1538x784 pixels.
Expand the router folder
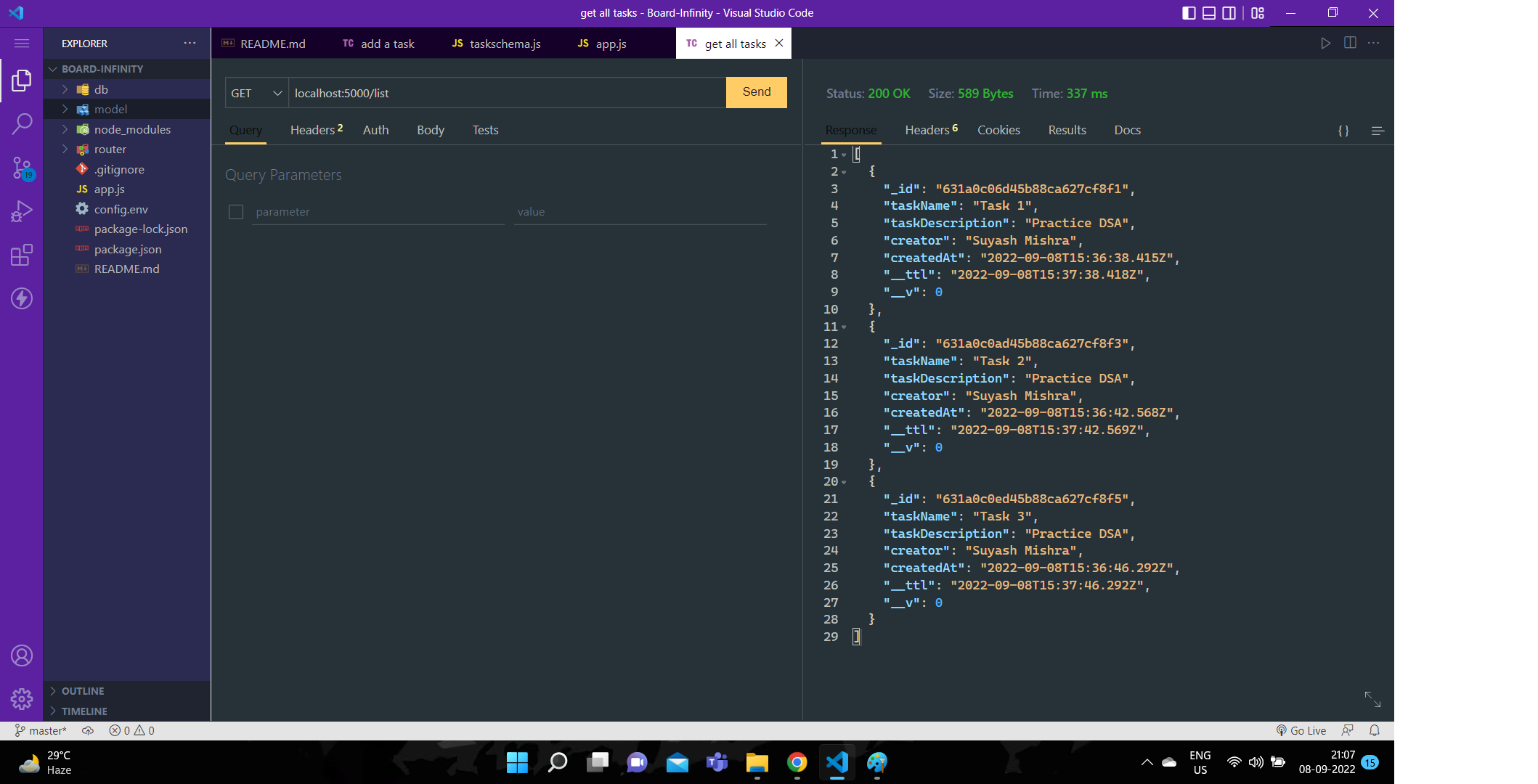(x=127, y=149)
